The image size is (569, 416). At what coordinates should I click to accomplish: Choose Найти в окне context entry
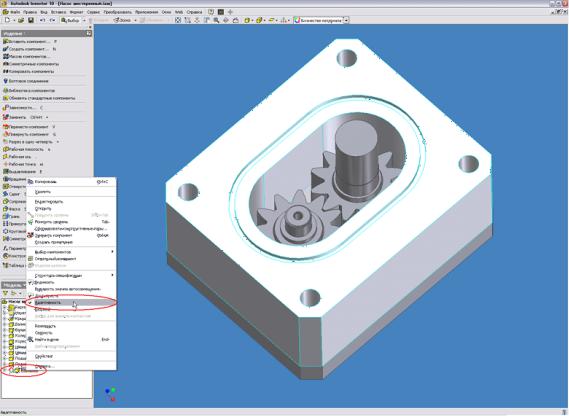tap(71, 339)
